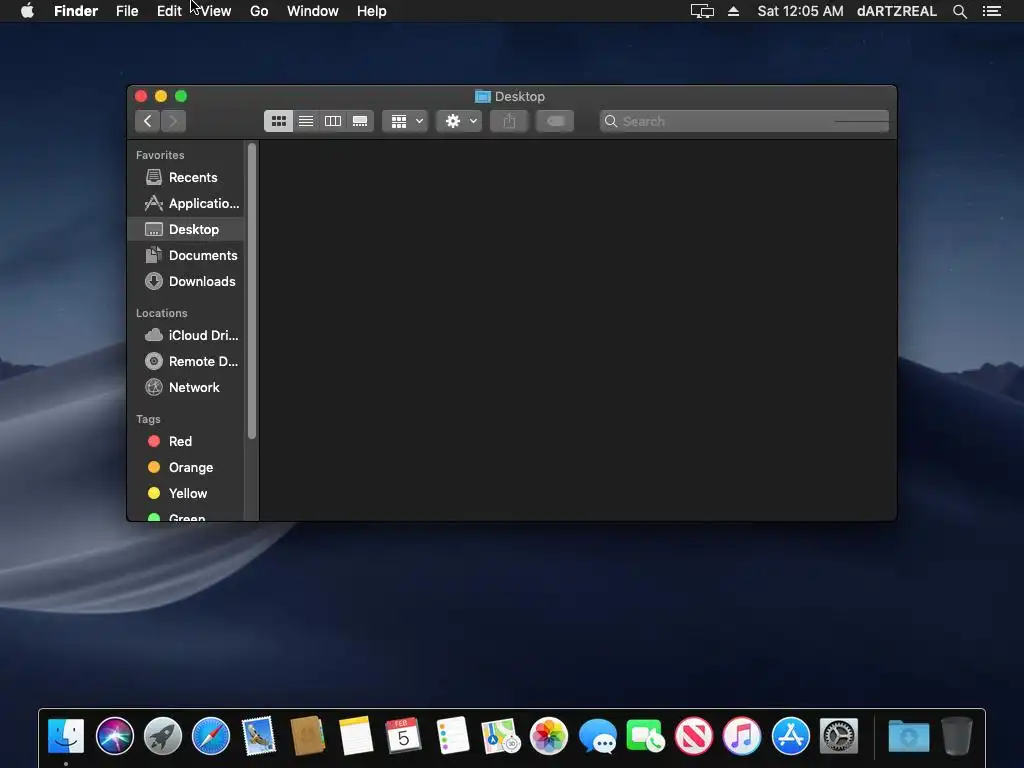Open the gear Action menu
Screen dimensions: 1024x768
tap(460, 121)
